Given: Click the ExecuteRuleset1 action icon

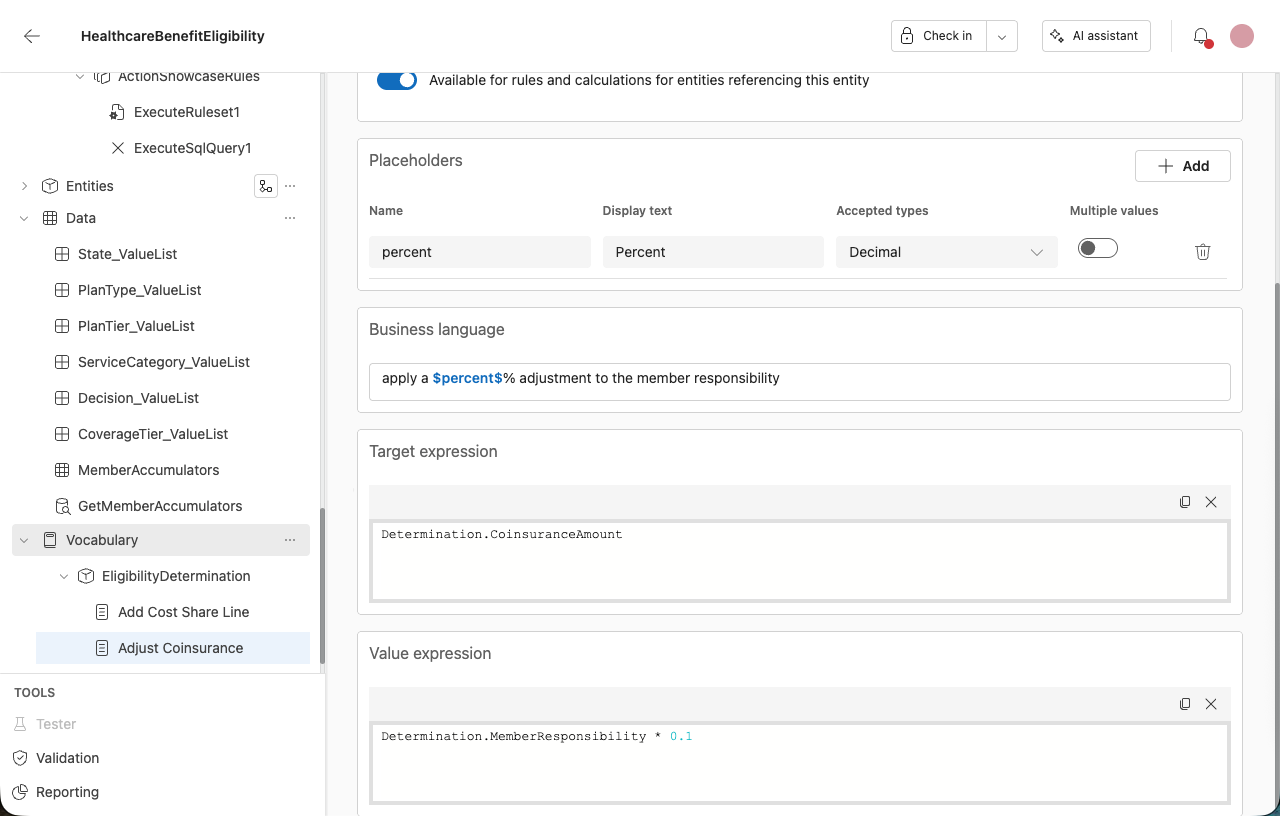Looking at the screenshot, I should point(117,112).
